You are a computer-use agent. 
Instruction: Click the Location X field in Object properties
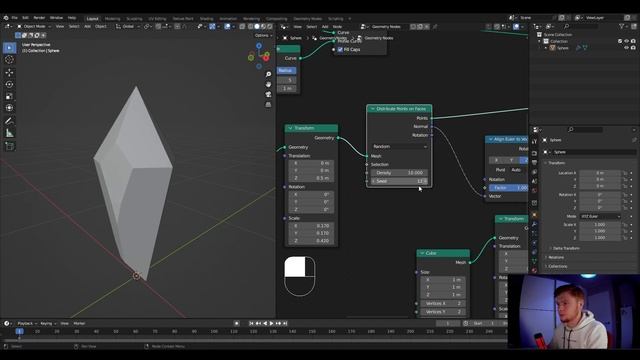point(600,173)
